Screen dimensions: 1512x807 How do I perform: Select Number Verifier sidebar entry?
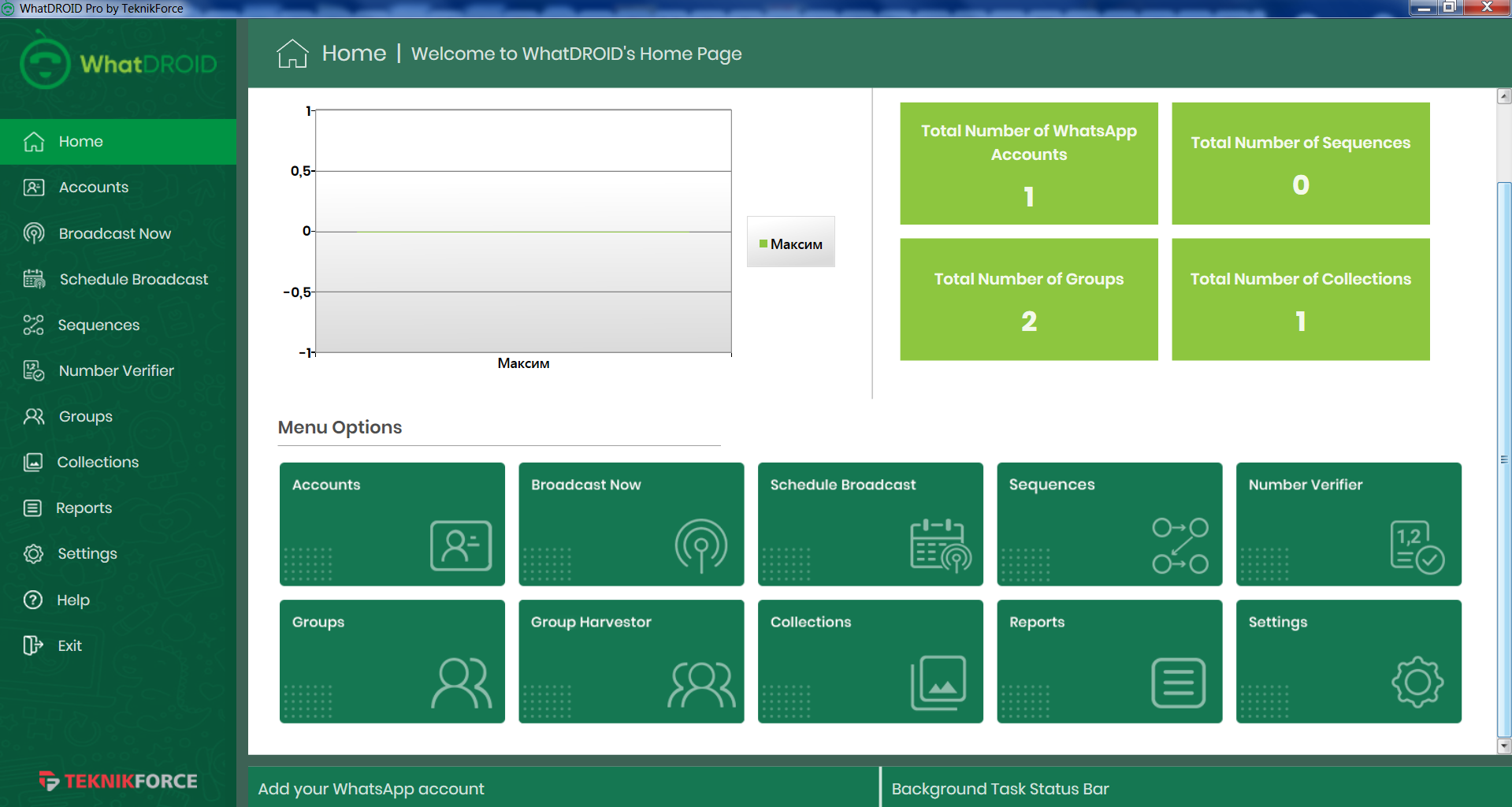point(118,370)
